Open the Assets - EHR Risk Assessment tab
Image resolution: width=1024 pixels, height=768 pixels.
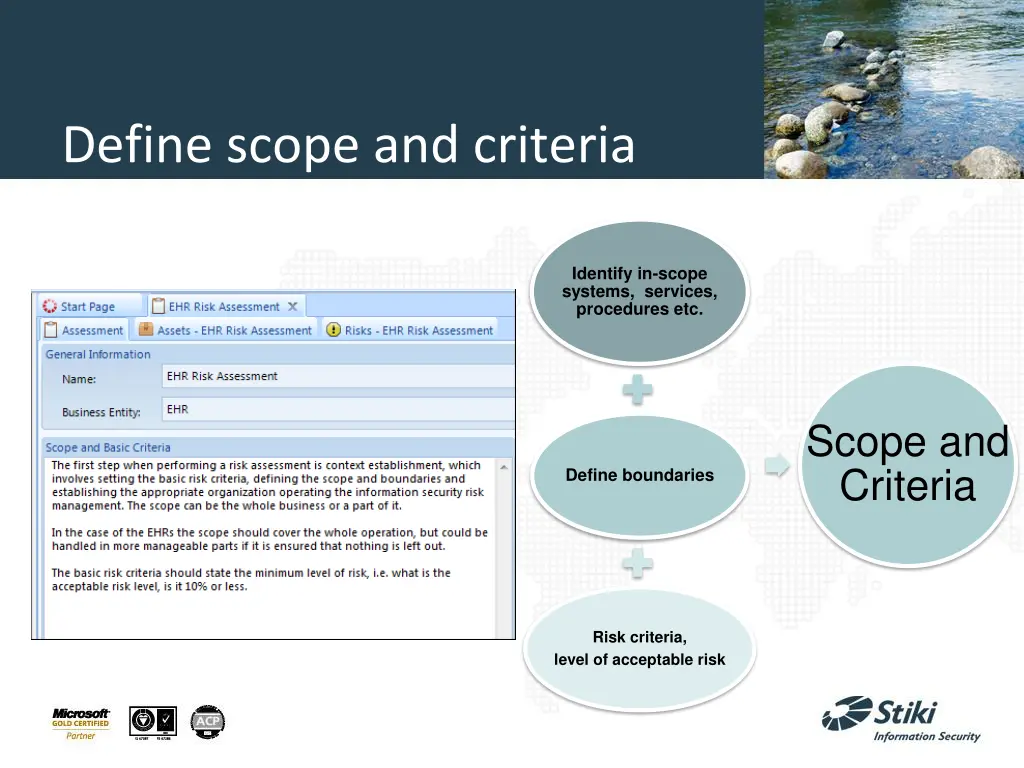click(233, 330)
